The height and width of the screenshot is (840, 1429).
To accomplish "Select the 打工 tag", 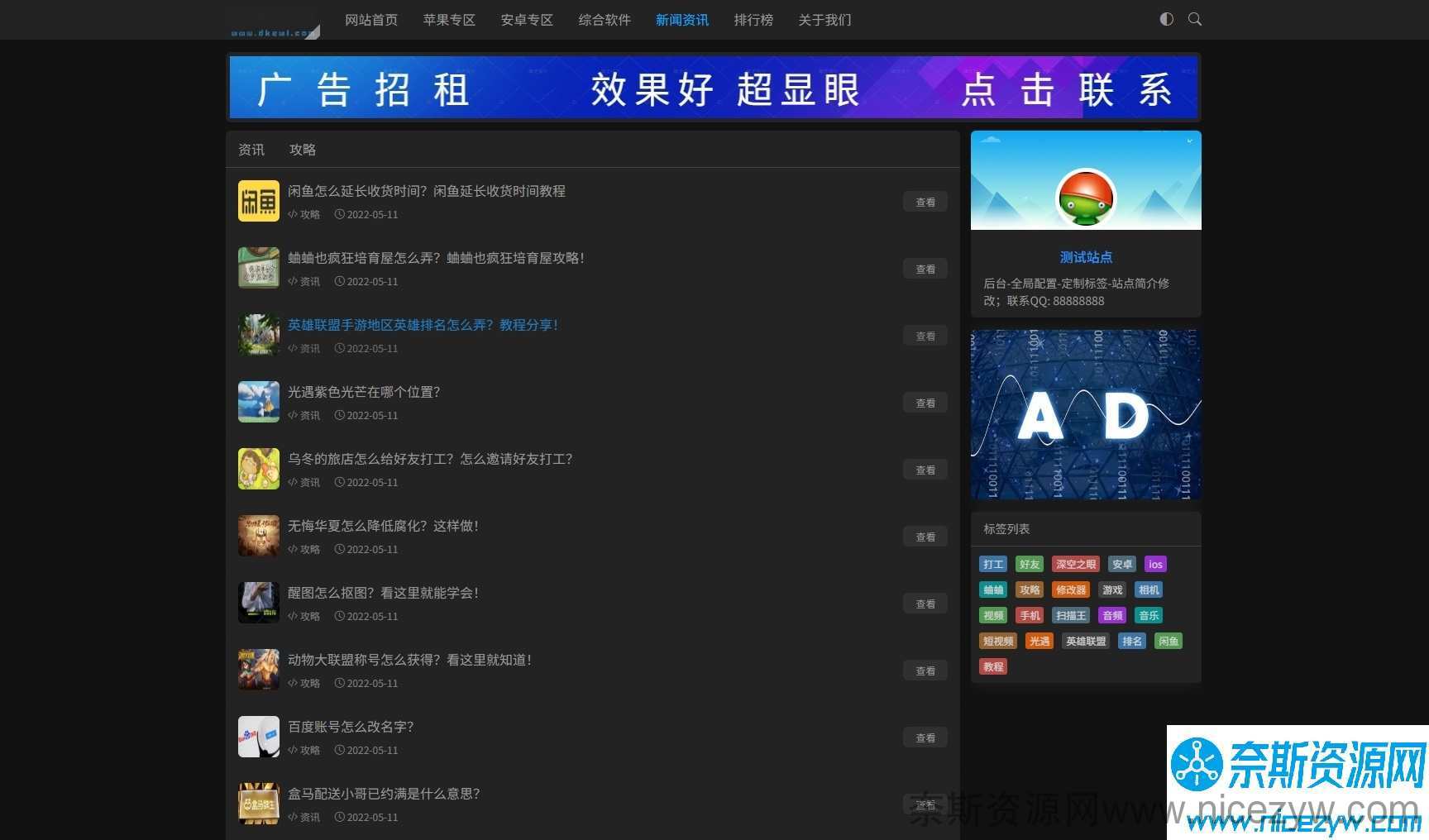I will pyautogui.click(x=993, y=564).
